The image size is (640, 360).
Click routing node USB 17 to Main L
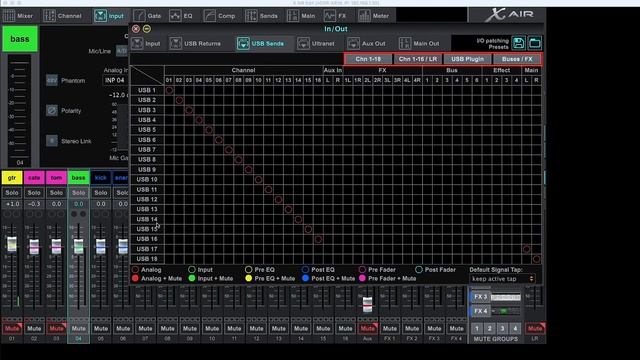(x=527, y=249)
